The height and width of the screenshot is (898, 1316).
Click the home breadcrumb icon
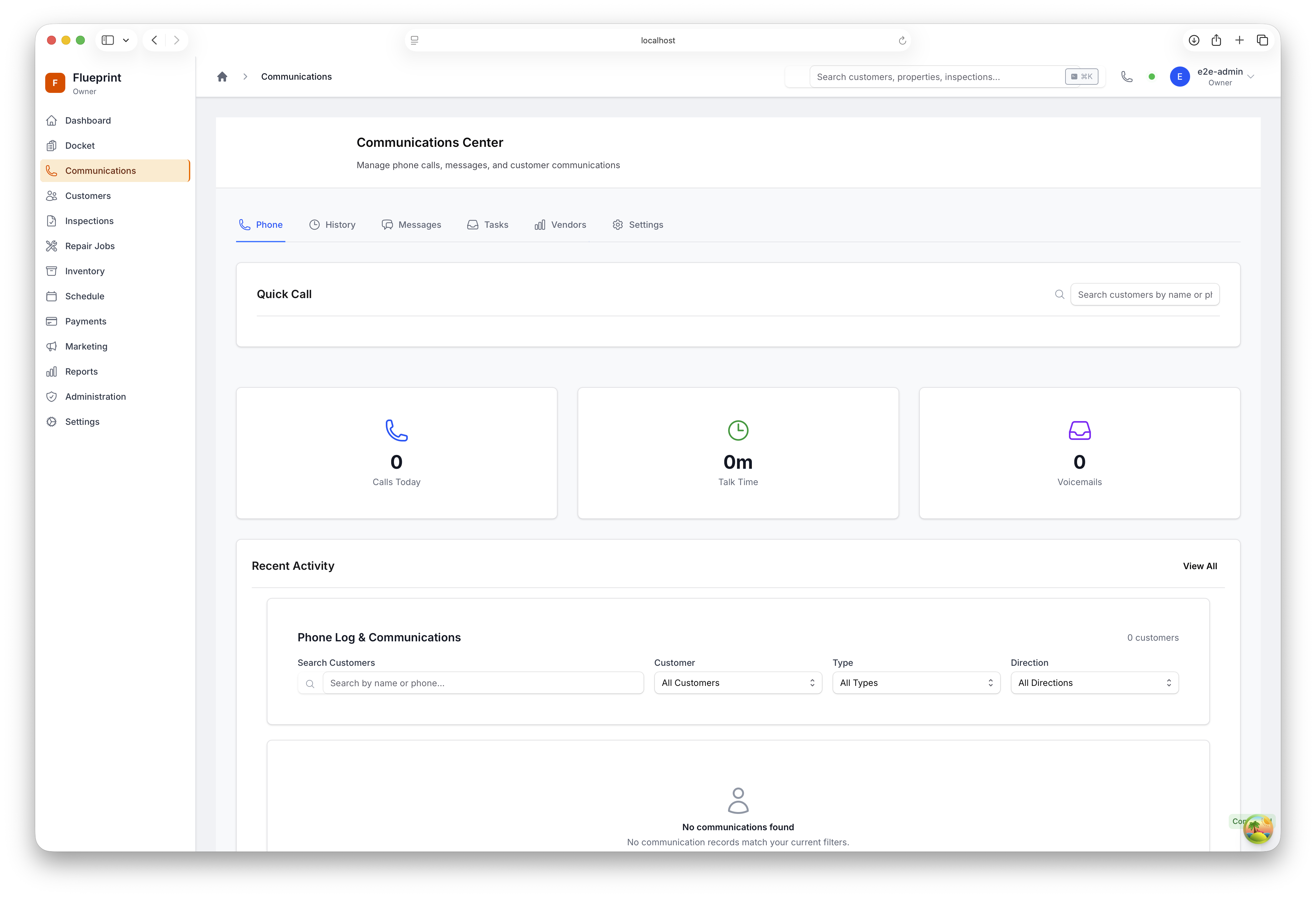click(222, 76)
